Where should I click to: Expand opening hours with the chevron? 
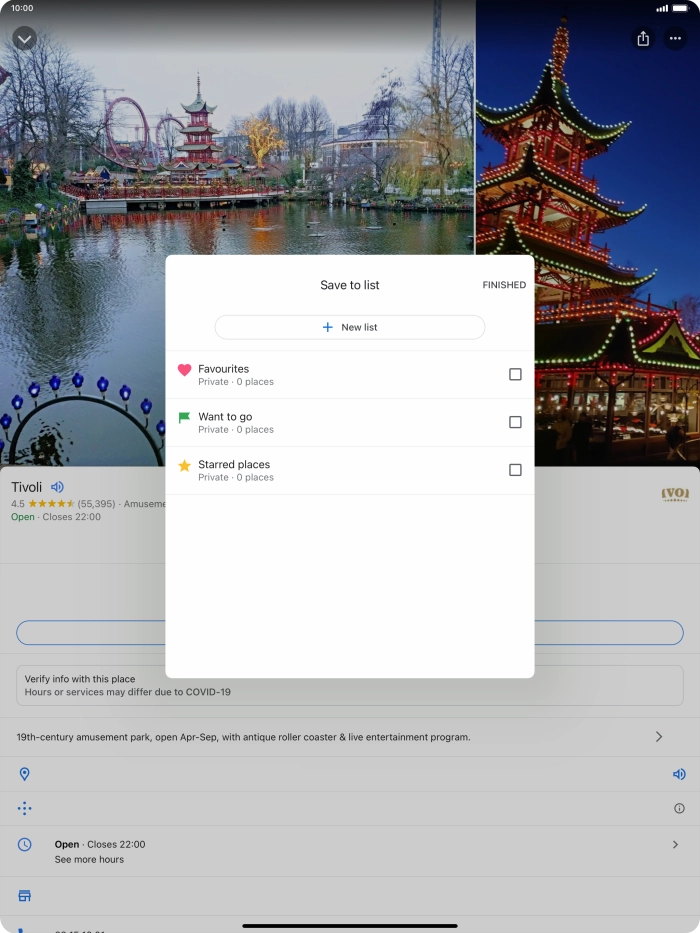[675, 845]
